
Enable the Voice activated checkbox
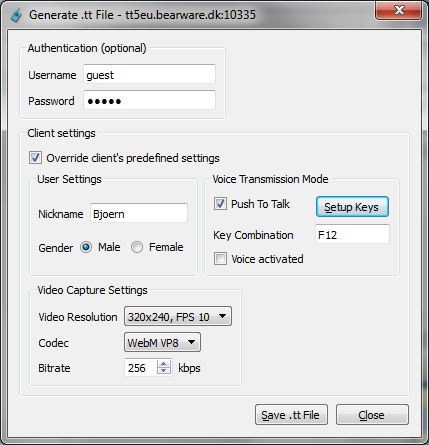220,259
